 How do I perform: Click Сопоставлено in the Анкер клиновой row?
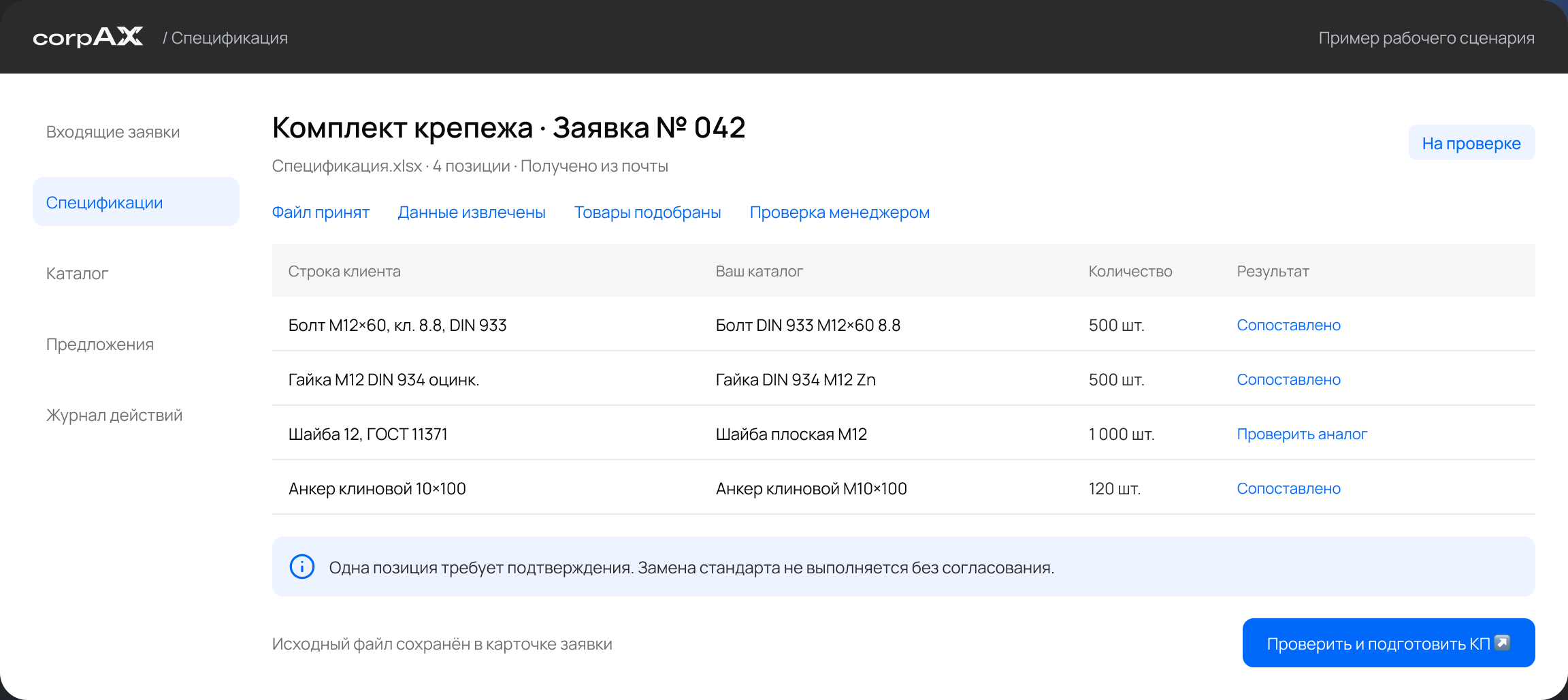point(1289,488)
